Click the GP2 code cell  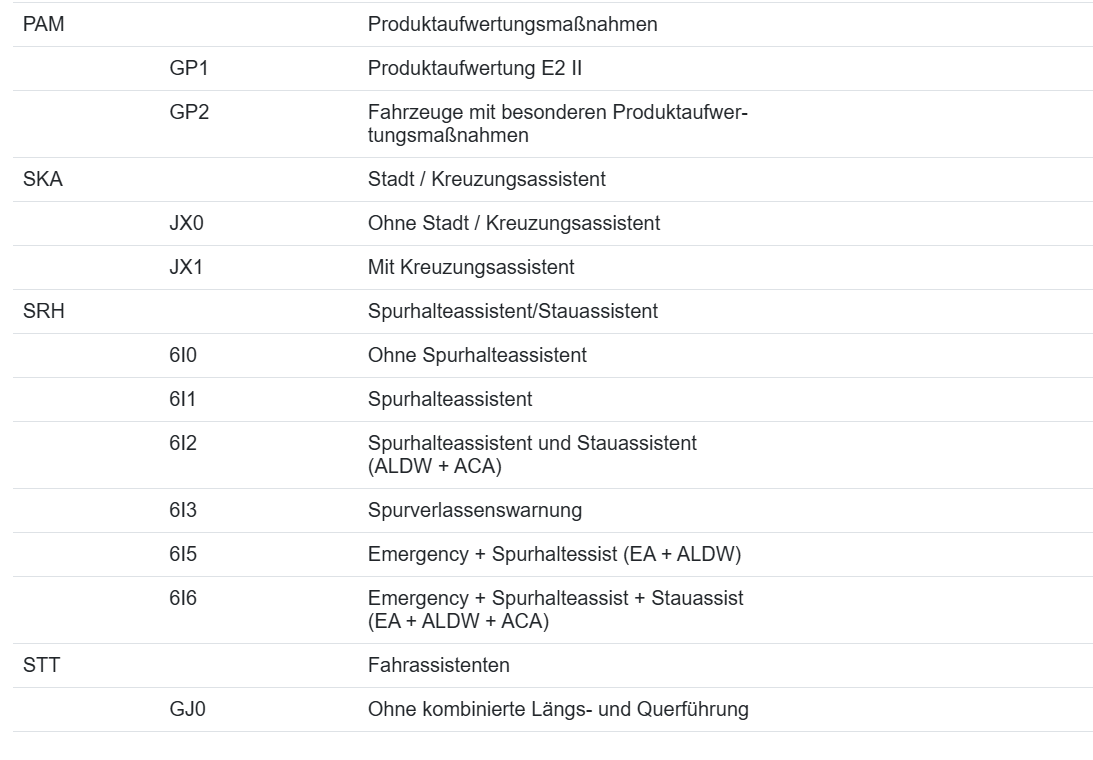189,113
